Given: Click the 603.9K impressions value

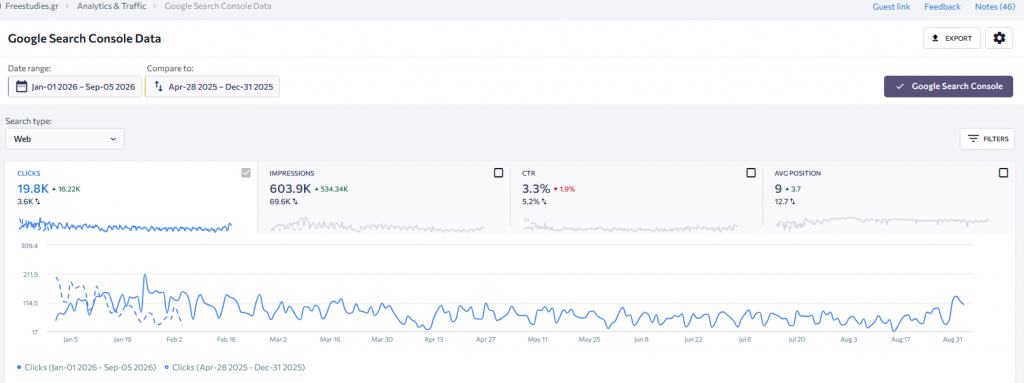Looking at the screenshot, I should click(x=291, y=189).
